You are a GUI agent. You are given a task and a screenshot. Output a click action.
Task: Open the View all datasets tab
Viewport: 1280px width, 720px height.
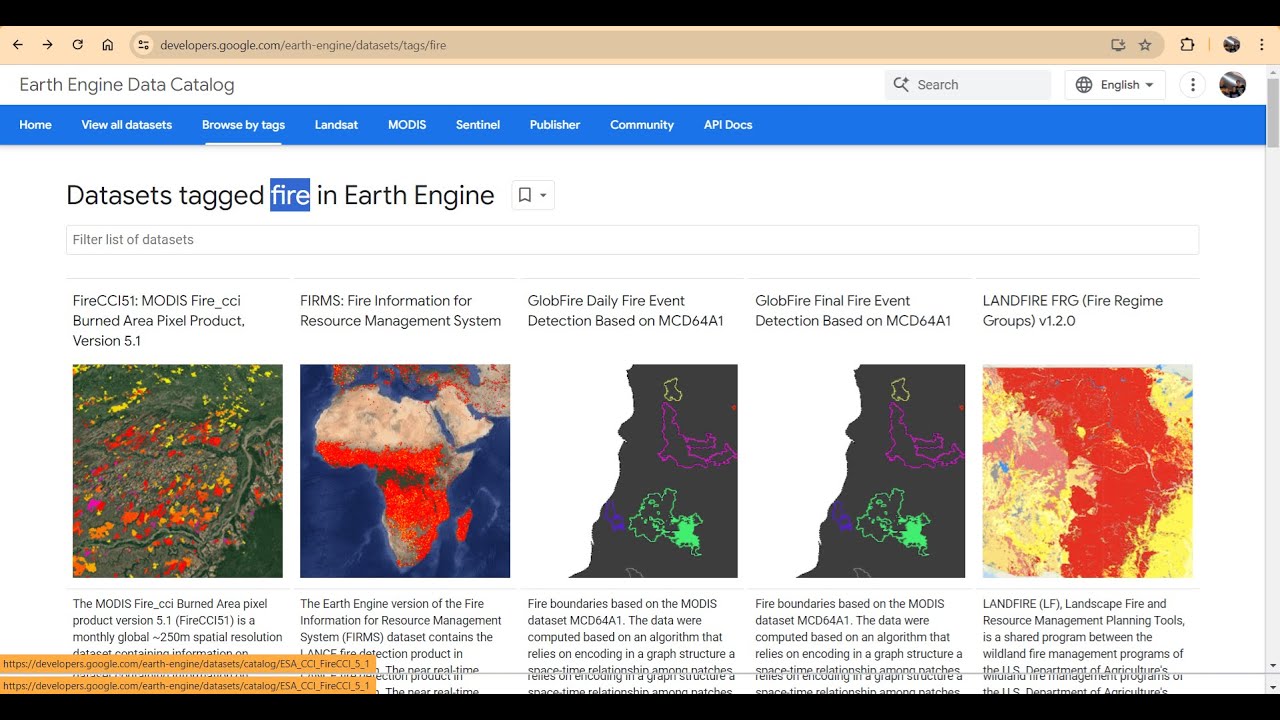(127, 125)
